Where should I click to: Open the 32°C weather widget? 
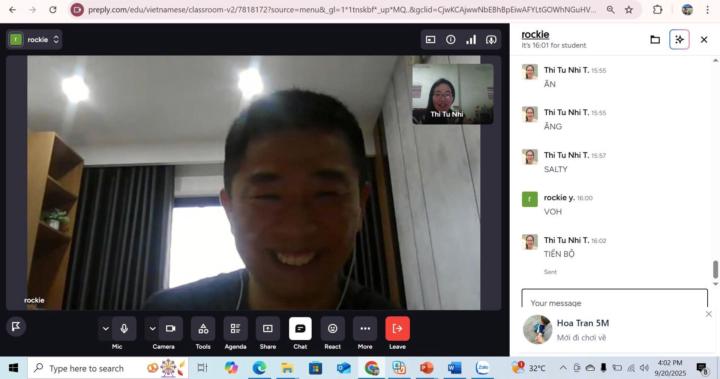pos(529,368)
